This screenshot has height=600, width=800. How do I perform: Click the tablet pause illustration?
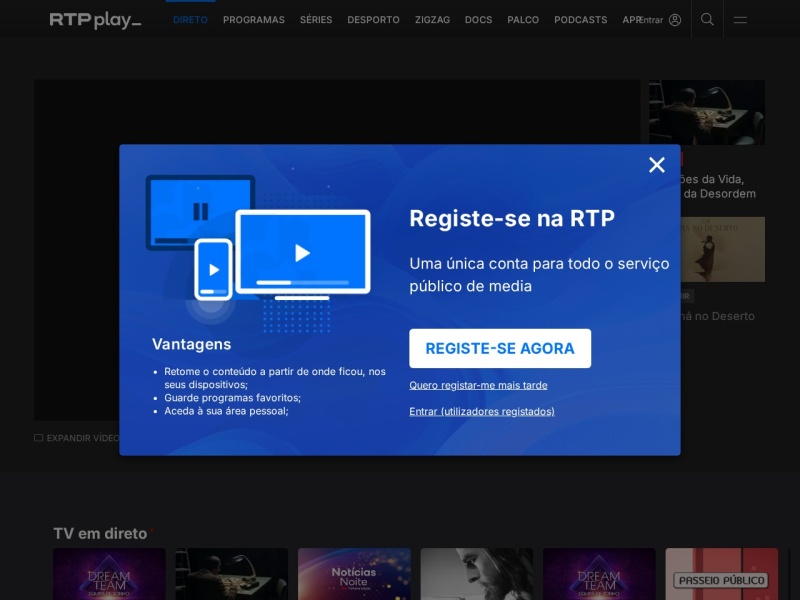(200, 211)
